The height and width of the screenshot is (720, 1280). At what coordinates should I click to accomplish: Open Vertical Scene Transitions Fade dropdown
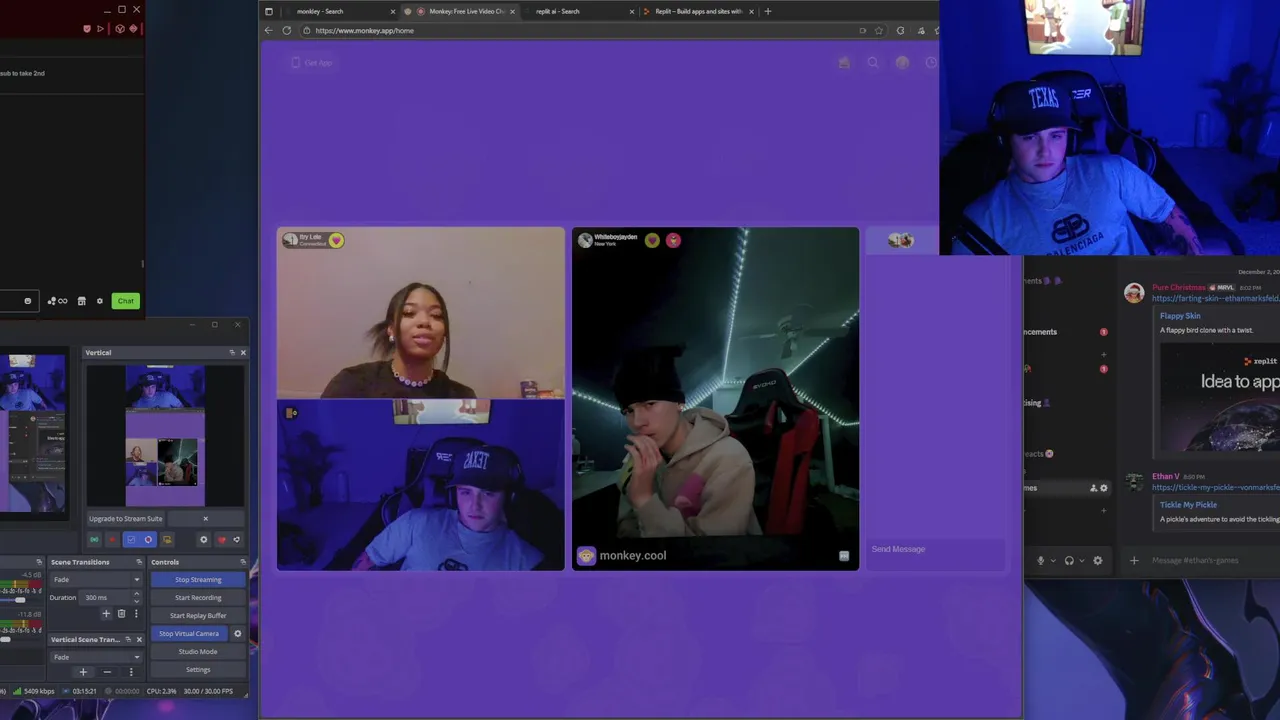(x=96, y=657)
